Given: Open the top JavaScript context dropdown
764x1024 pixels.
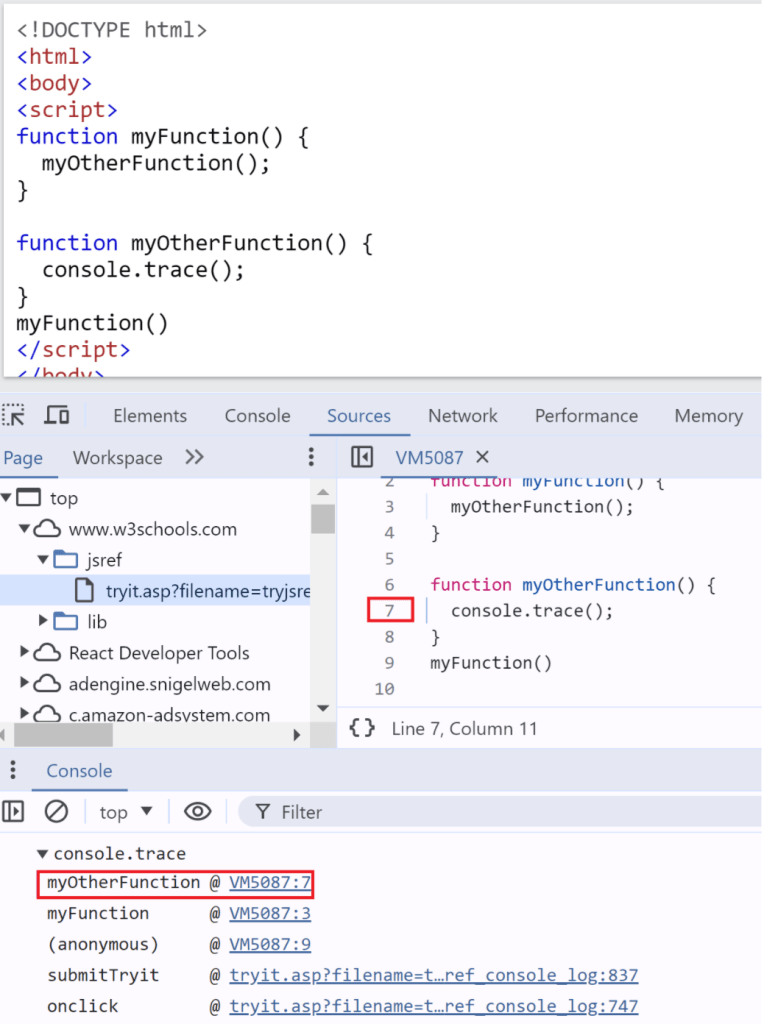Looking at the screenshot, I should click(126, 812).
